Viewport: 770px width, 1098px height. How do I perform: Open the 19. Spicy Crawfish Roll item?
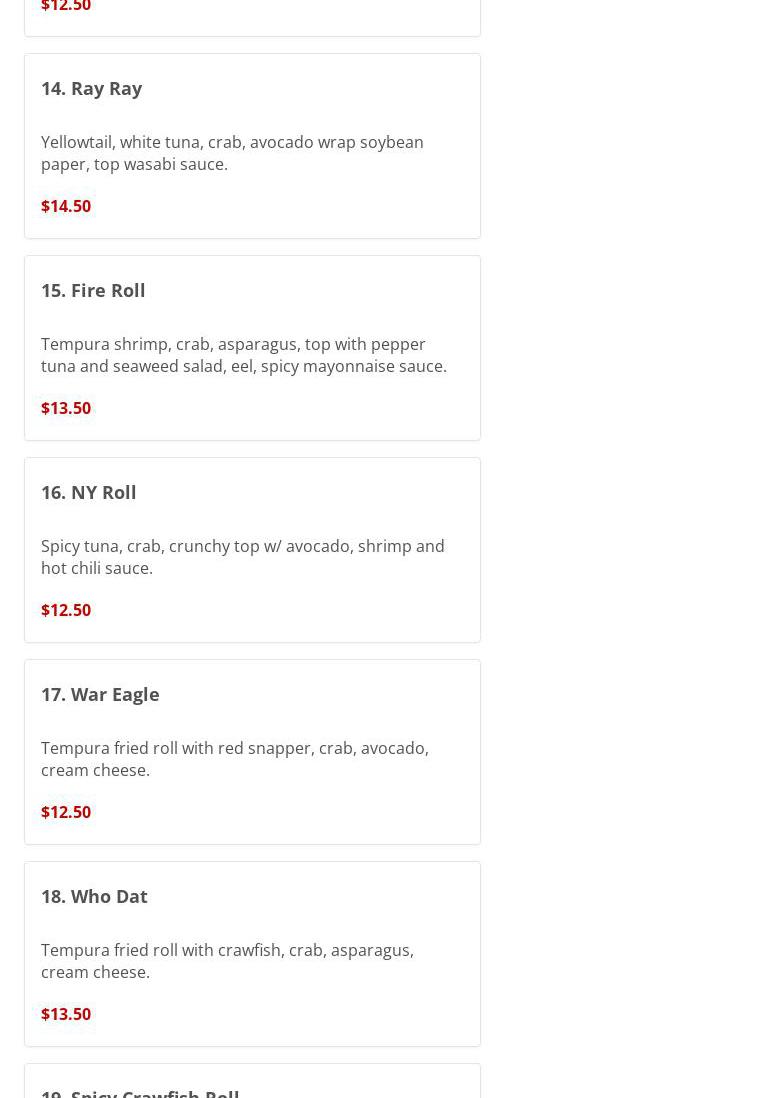pyautogui.click(x=140, y=1092)
